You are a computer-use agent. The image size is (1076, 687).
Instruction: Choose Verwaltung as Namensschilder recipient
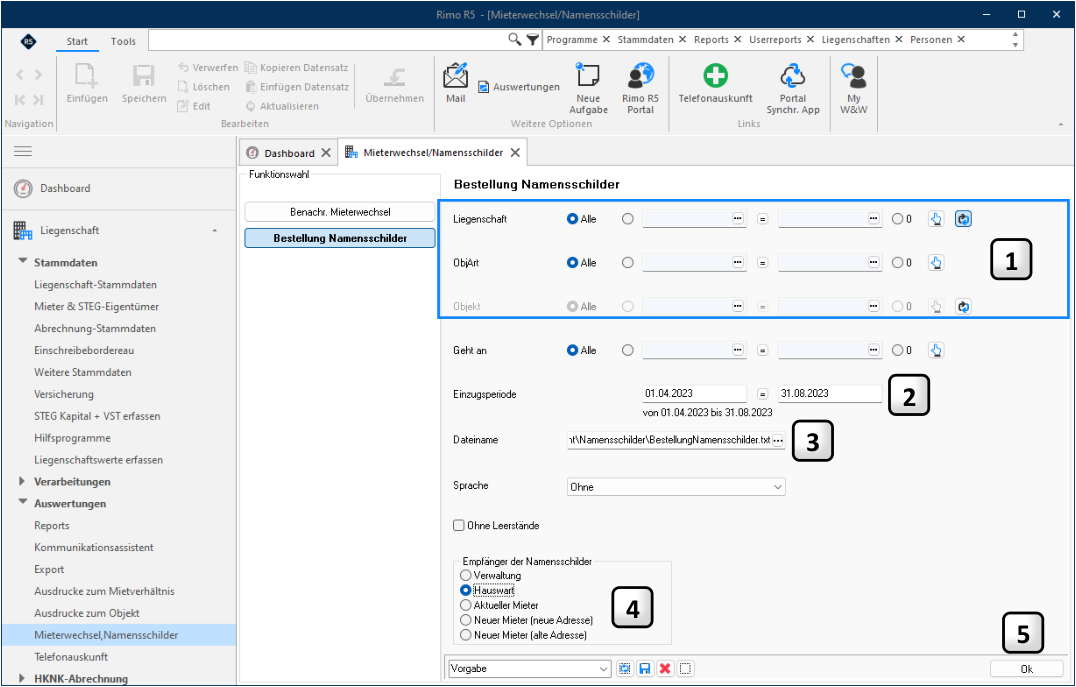point(491,575)
